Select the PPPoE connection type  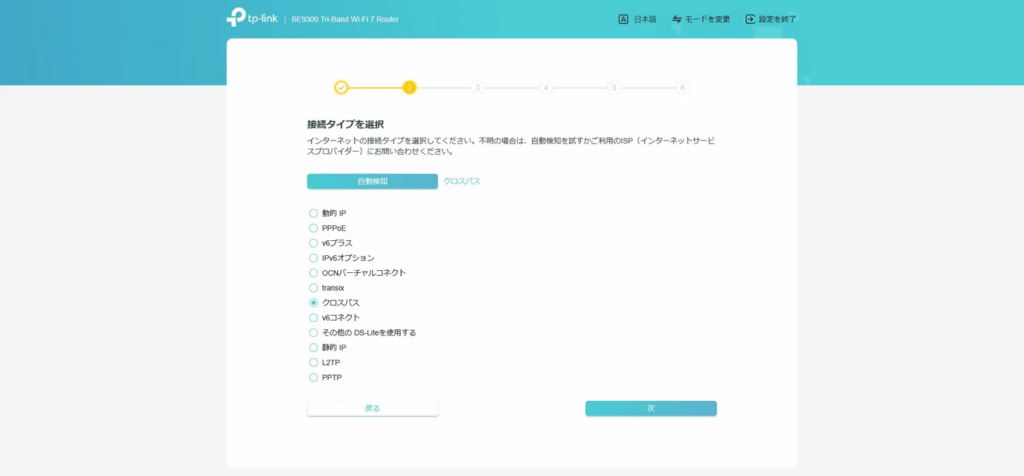coord(313,228)
